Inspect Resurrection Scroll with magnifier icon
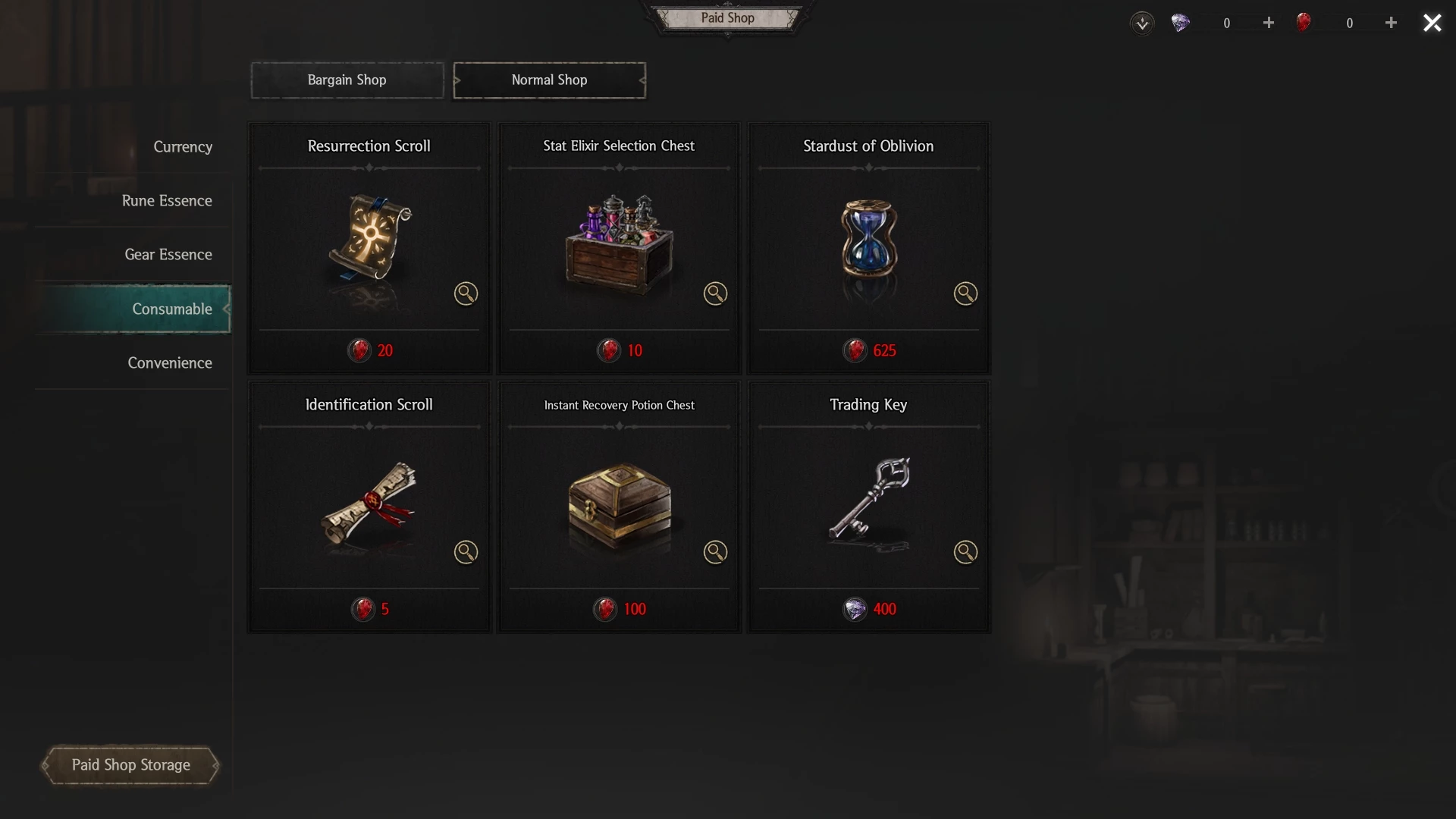 466,293
